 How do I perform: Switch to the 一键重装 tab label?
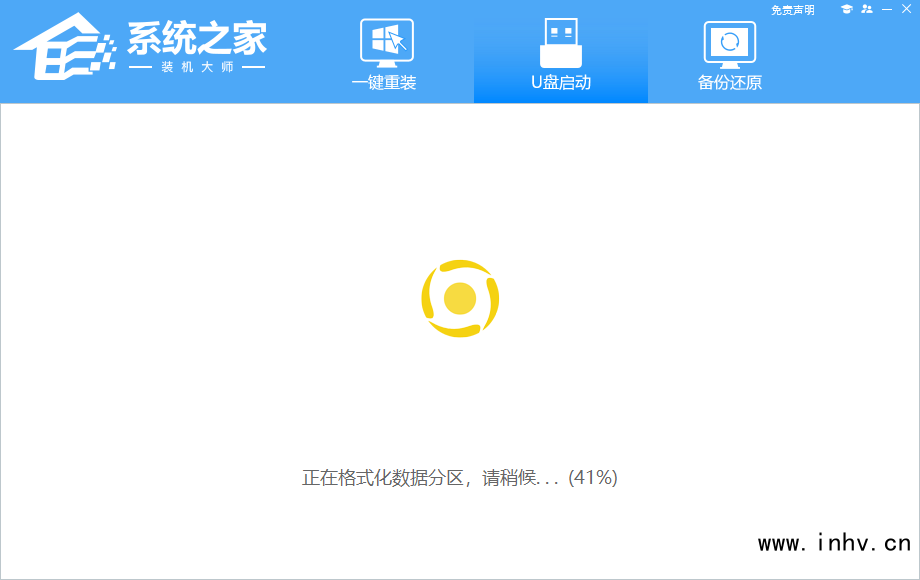tap(384, 83)
